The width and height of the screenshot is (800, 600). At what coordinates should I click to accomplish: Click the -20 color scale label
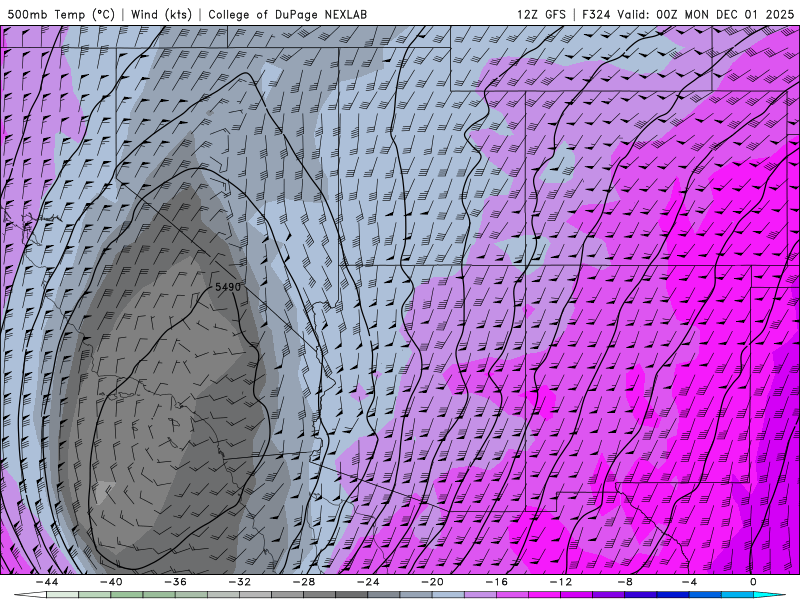(x=432, y=582)
